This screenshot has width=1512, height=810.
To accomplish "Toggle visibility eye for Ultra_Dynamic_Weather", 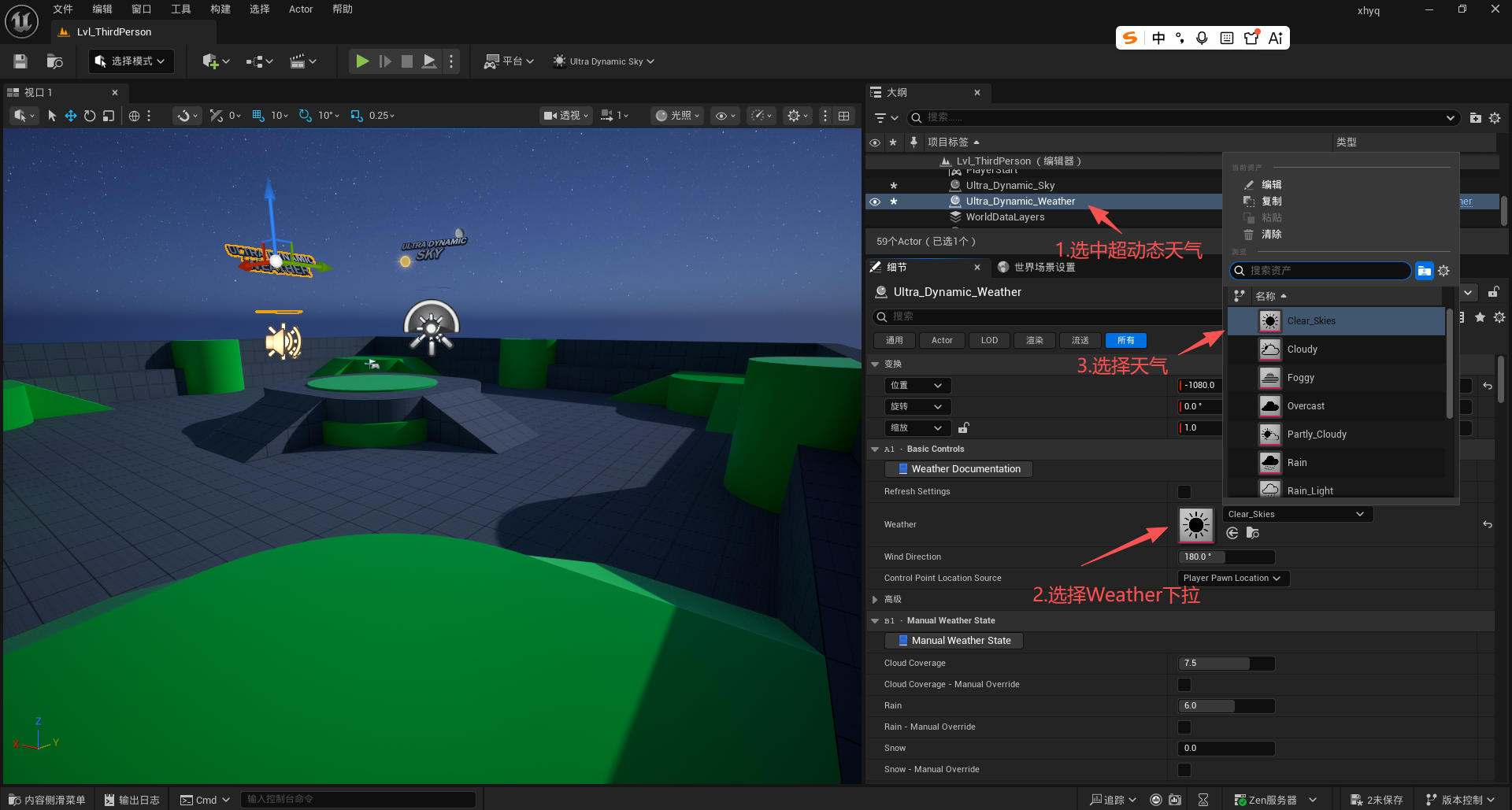I will 875,202.
